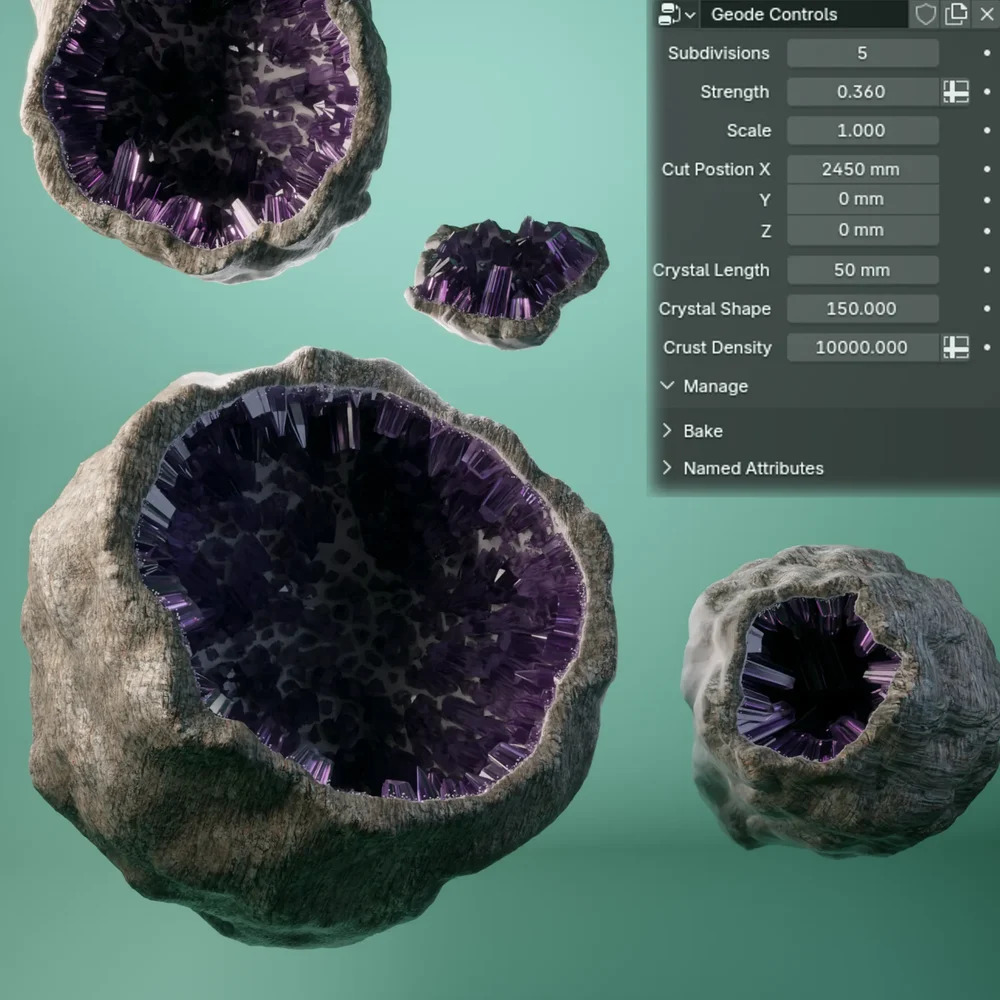Click the Crust Density label
The height and width of the screenshot is (1000, 1000).
point(717,348)
